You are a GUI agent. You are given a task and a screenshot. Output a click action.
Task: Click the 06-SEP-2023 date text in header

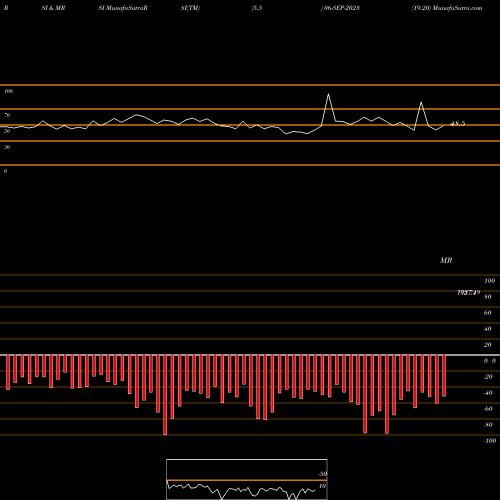[342, 8]
